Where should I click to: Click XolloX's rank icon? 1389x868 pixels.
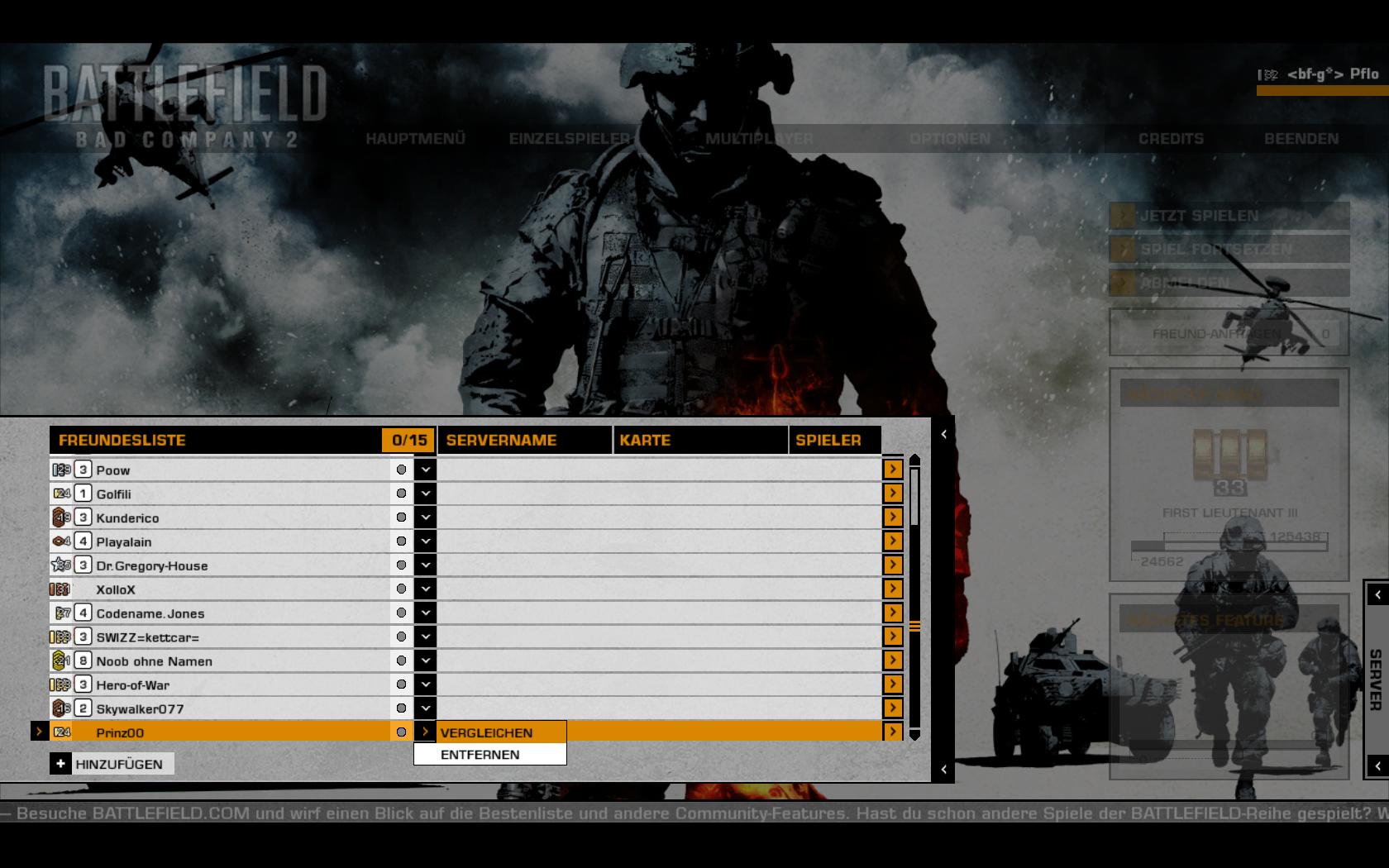click(60, 589)
